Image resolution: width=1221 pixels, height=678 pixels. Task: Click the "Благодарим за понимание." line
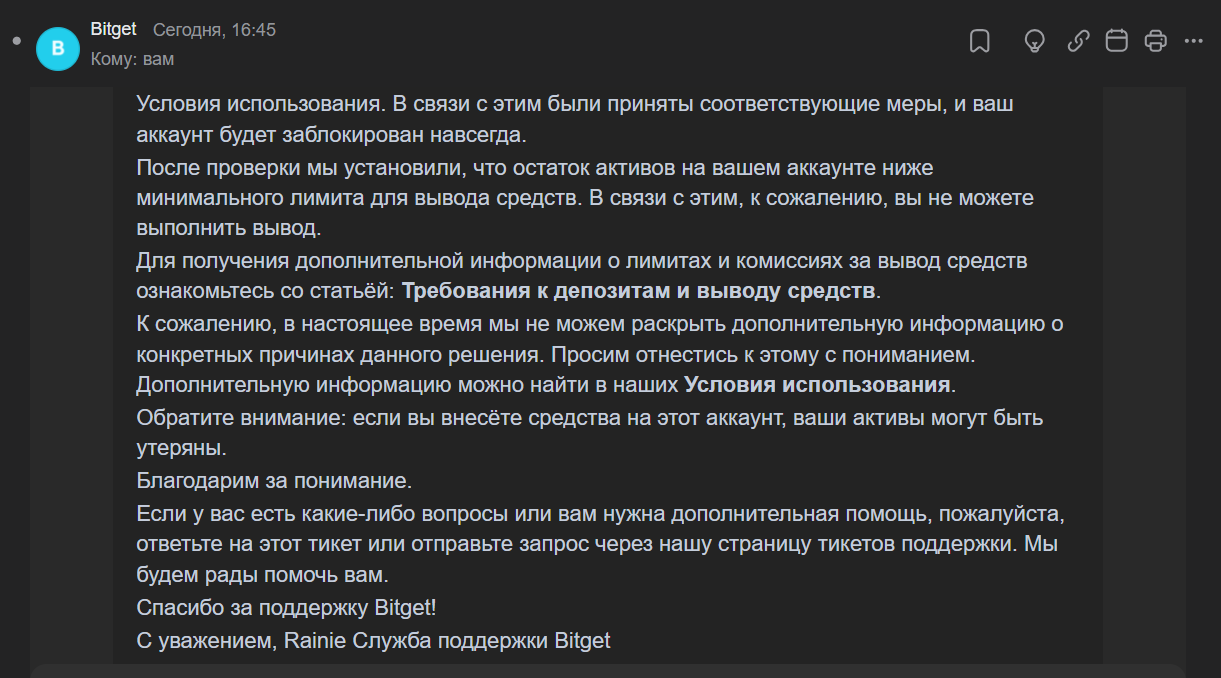point(275,481)
